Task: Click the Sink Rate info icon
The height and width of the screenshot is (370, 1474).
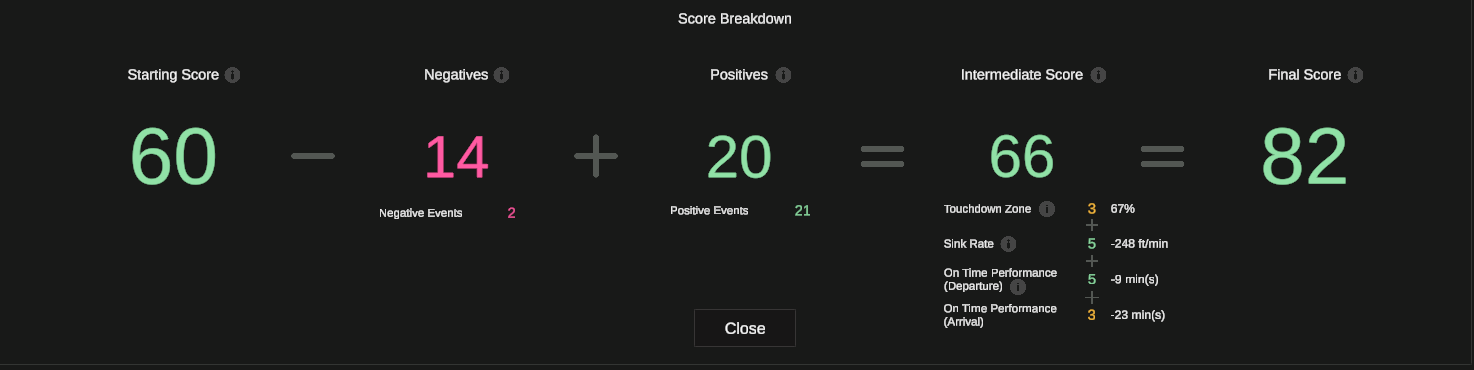Action: coord(1008,244)
